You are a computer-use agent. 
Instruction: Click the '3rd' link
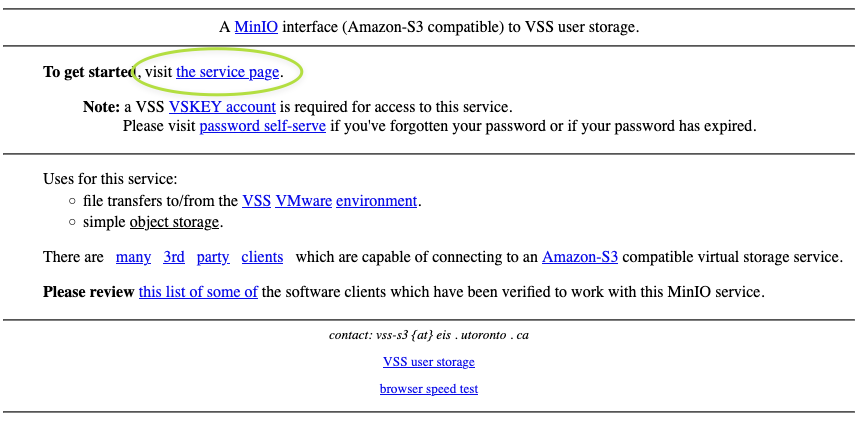point(174,257)
